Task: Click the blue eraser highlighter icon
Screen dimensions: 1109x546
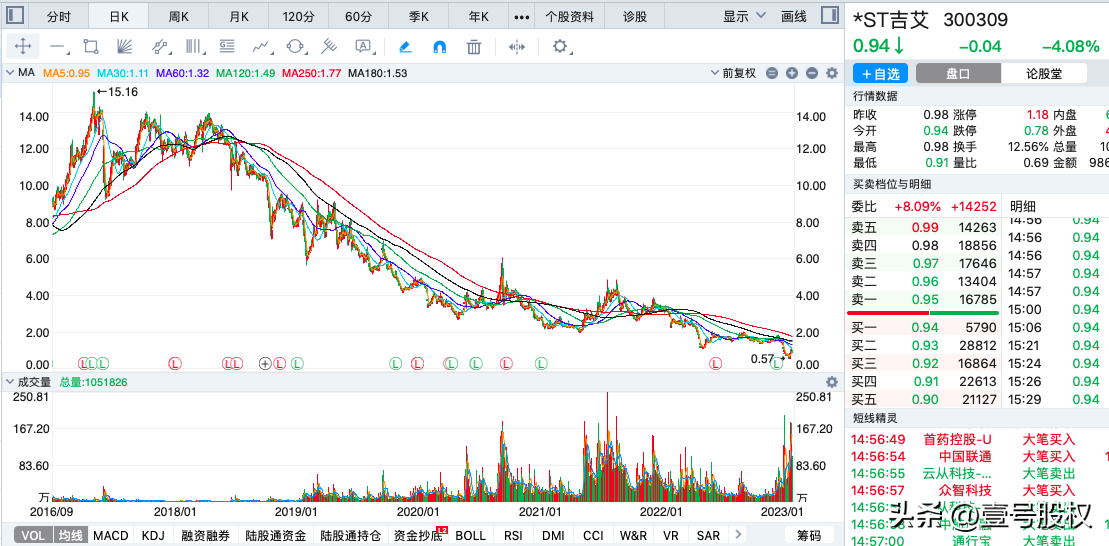Action: [x=405, y=47]
